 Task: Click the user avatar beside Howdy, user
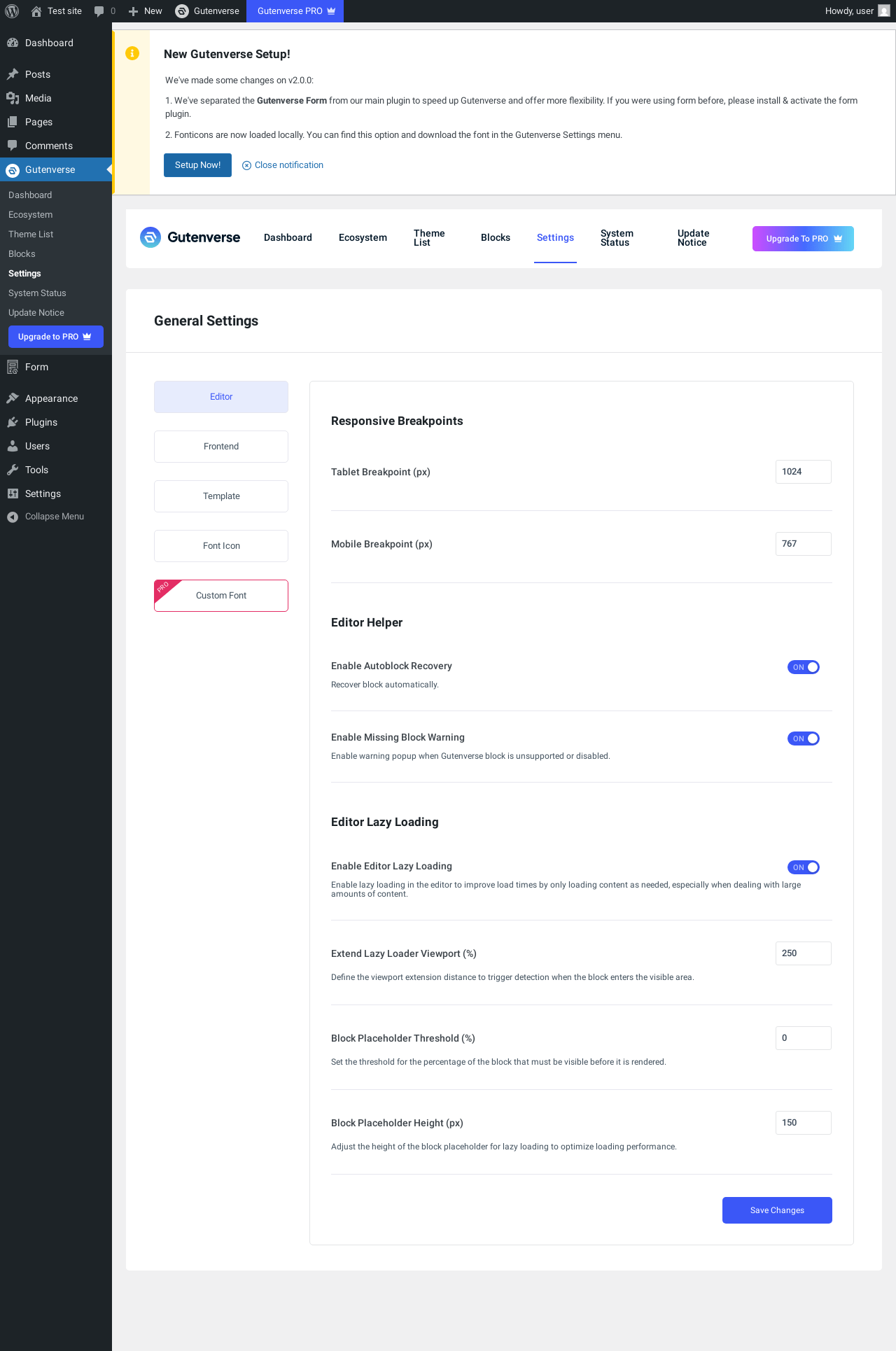pos(884,11)
